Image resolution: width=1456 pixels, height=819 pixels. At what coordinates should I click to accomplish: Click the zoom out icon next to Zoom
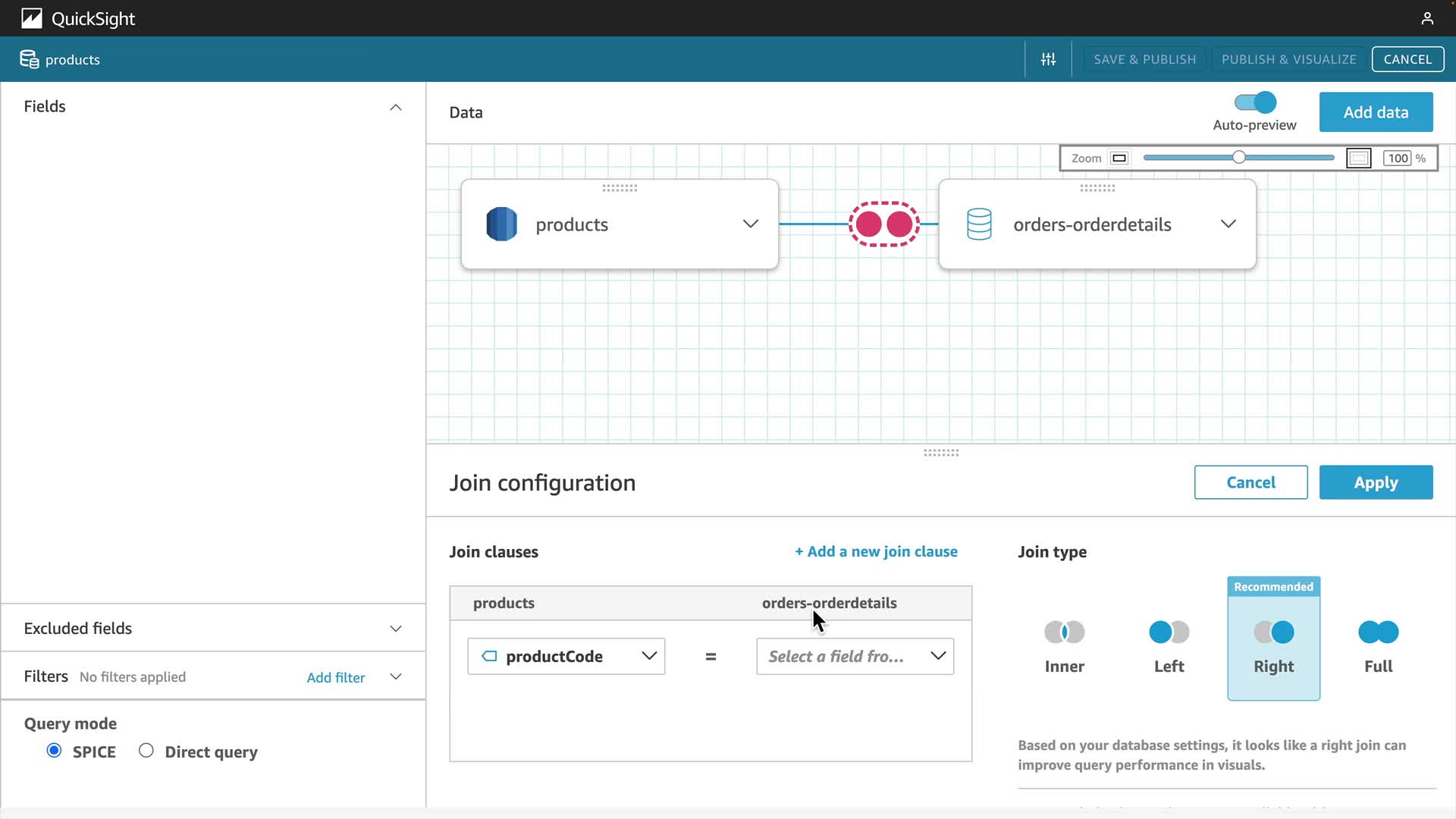point(1119,158)
